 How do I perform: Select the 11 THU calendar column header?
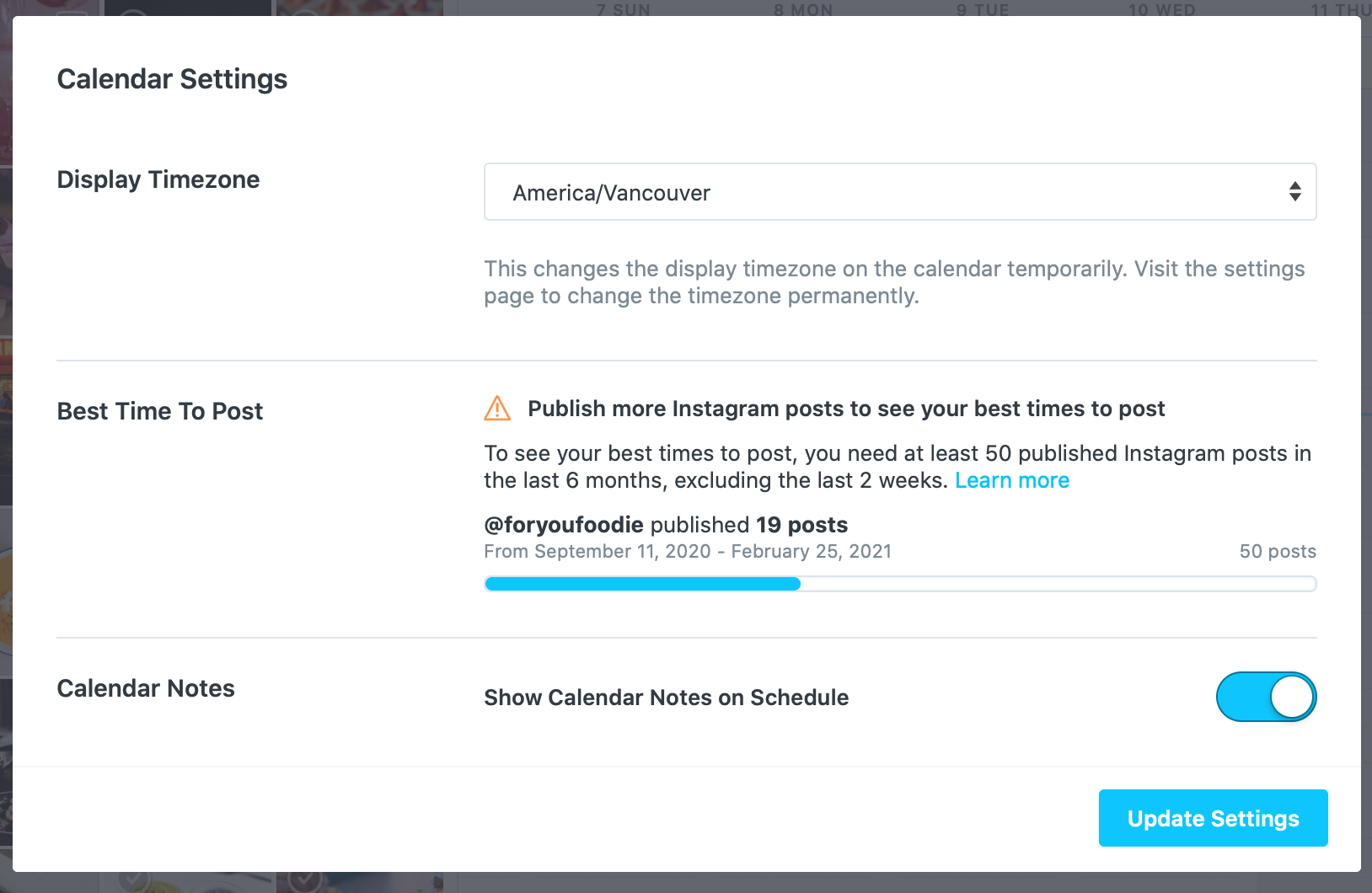coord(1340,9)
